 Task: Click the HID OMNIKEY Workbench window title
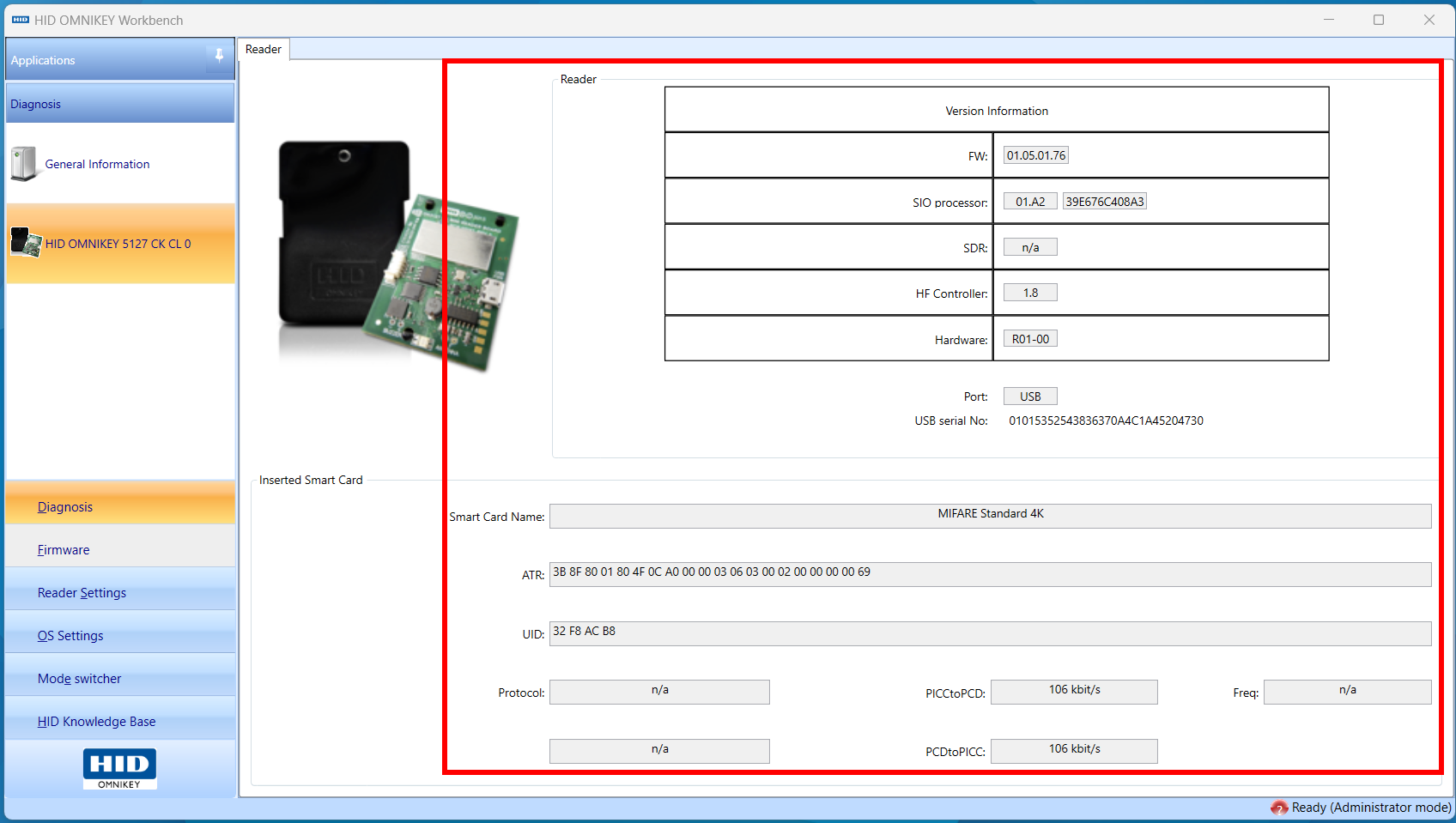108,20
